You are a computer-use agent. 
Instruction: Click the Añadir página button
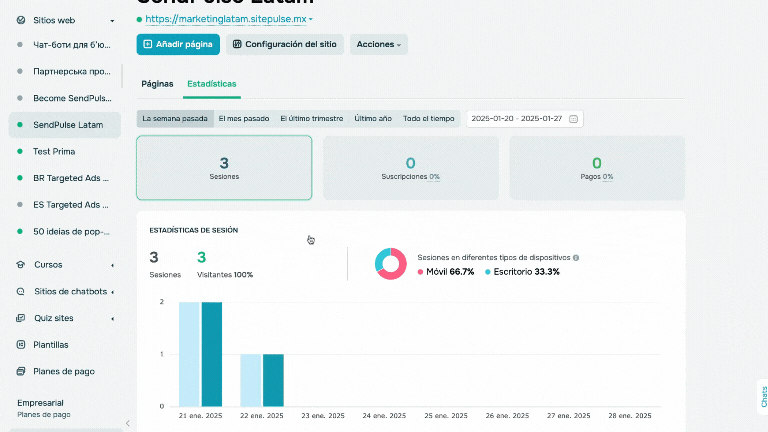pos(178,44)
